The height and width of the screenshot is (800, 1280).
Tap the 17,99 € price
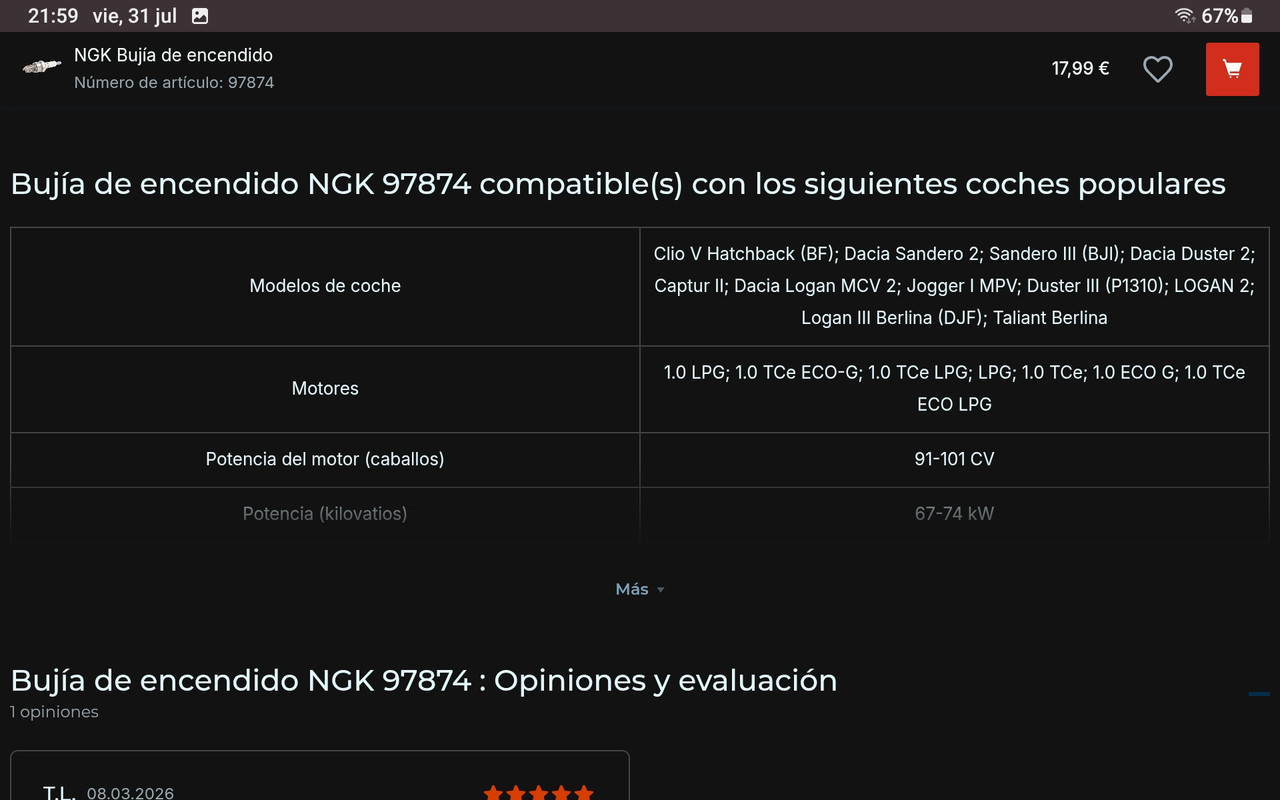pos(1080,68)
